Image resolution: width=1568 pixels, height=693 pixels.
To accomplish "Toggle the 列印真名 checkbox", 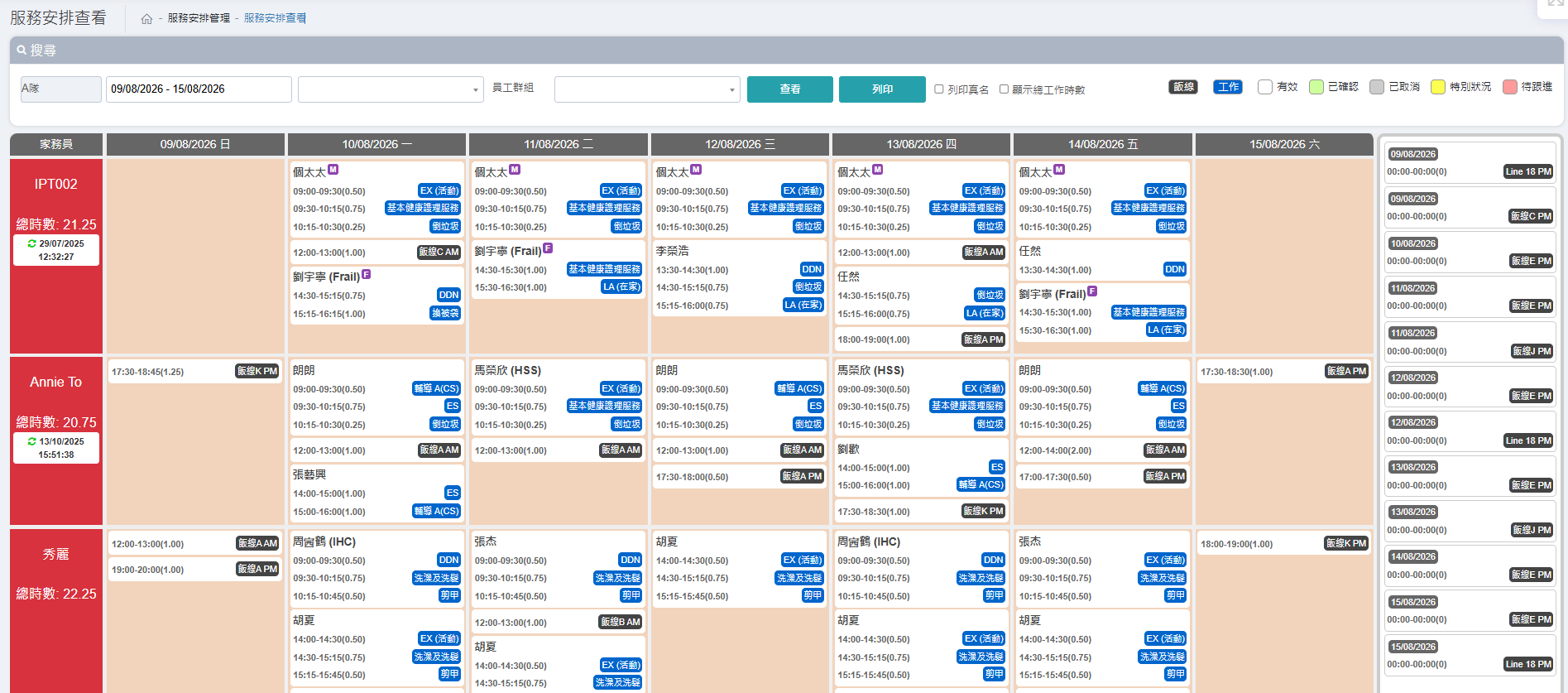I will point(939,89).
